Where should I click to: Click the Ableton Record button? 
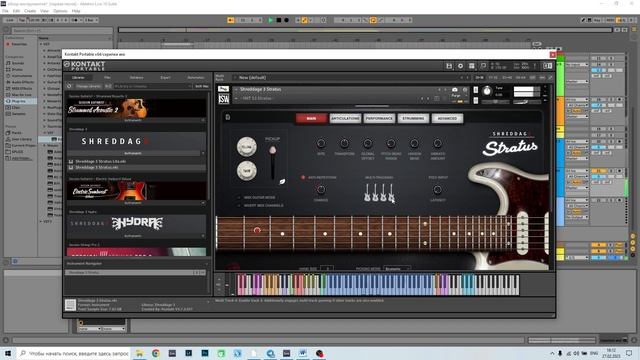(286, 20)
